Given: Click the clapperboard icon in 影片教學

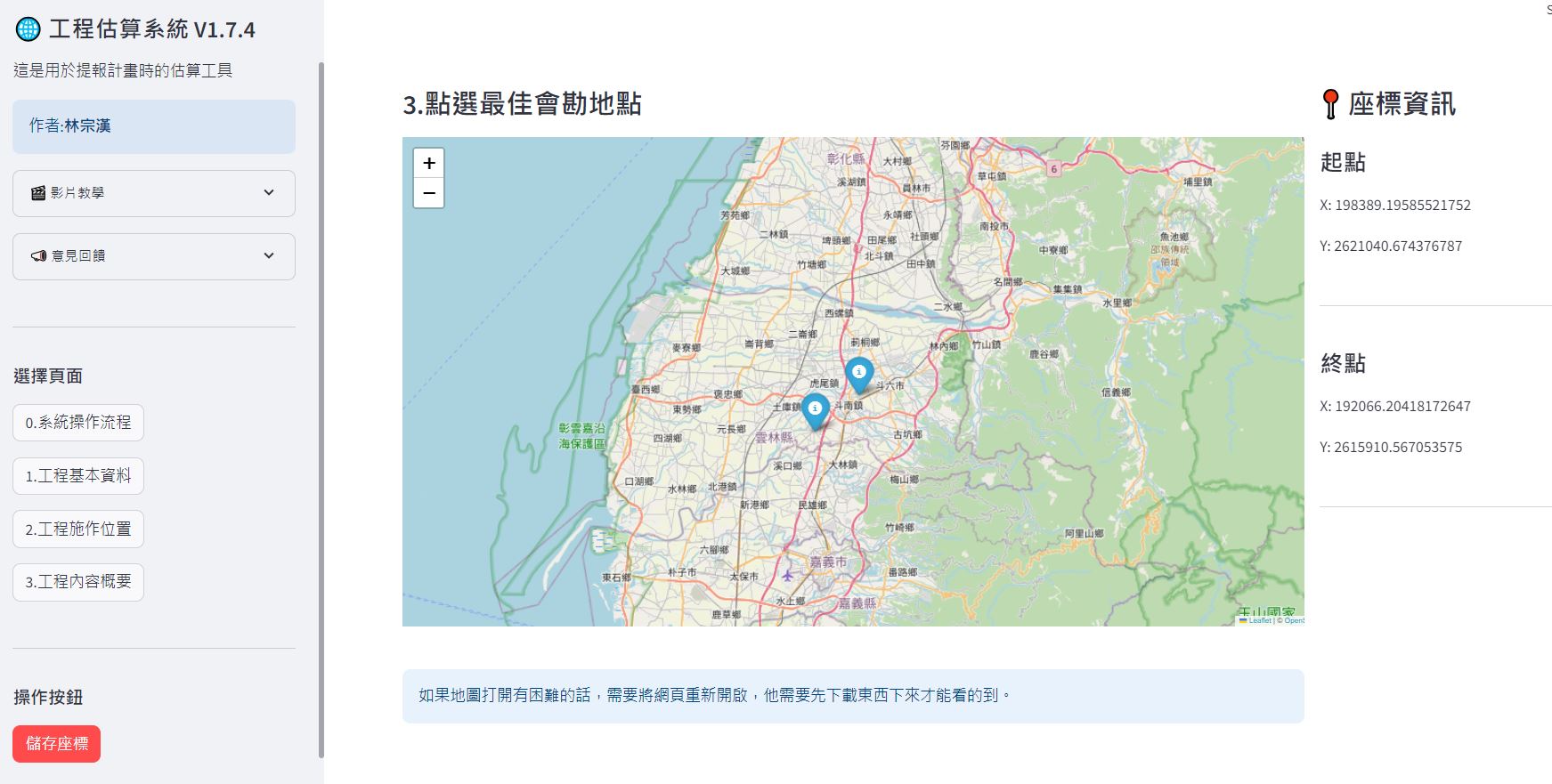Looking at the screenshot, I should pyautogui.click(x=38, y=193).
